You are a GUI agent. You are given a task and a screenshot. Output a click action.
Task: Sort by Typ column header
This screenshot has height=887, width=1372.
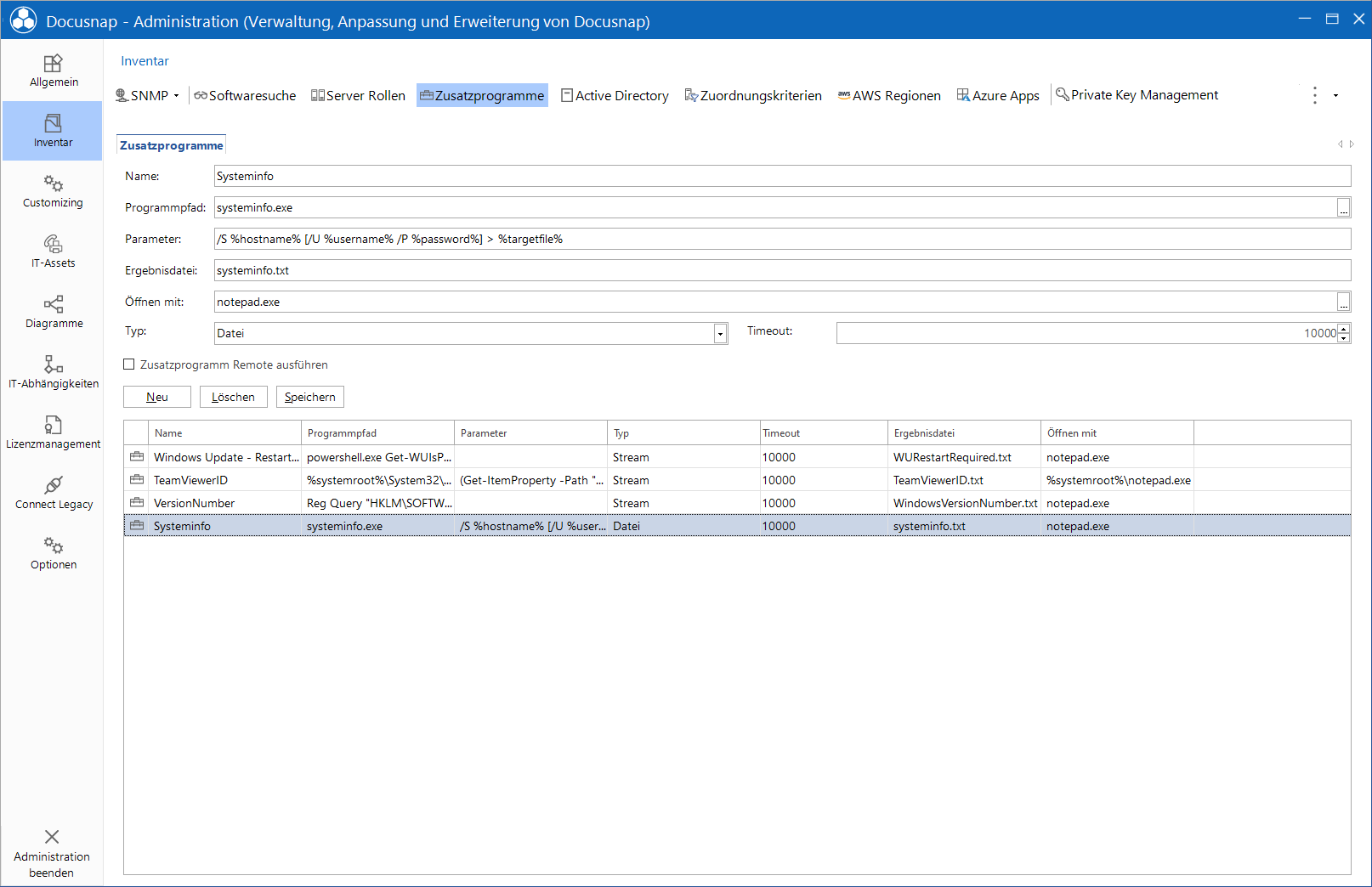(684, 433)
